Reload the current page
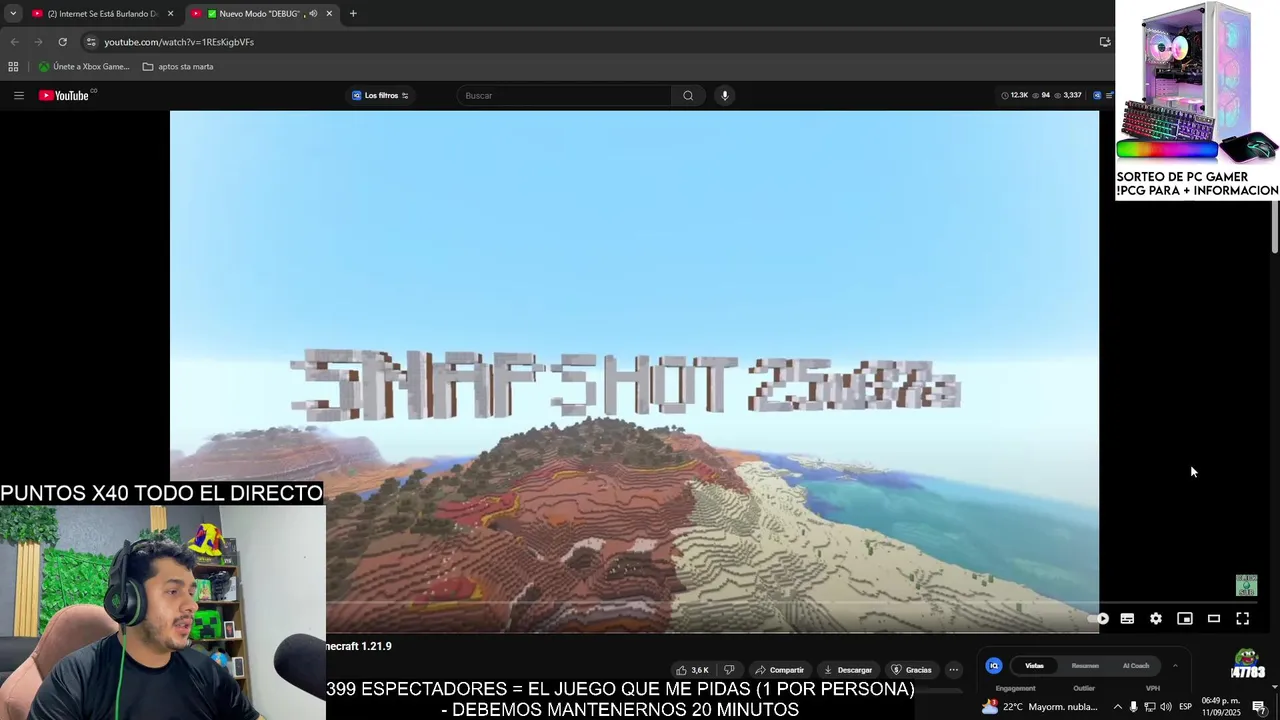The image size is (1280, 720). (62, 42)
